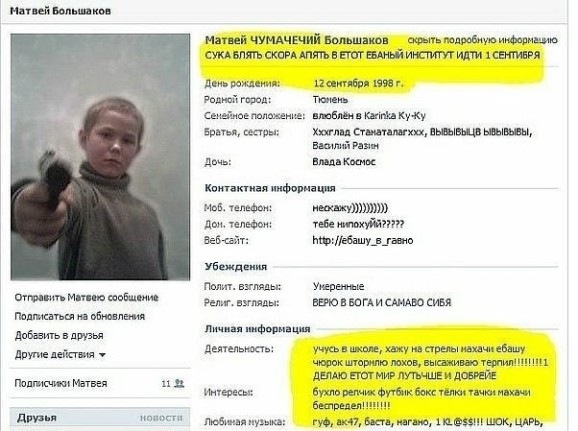The width and height of the screenshot is (578, 431).
Task: Click скрыть подробную информацию link
Action: coord(483,40)
